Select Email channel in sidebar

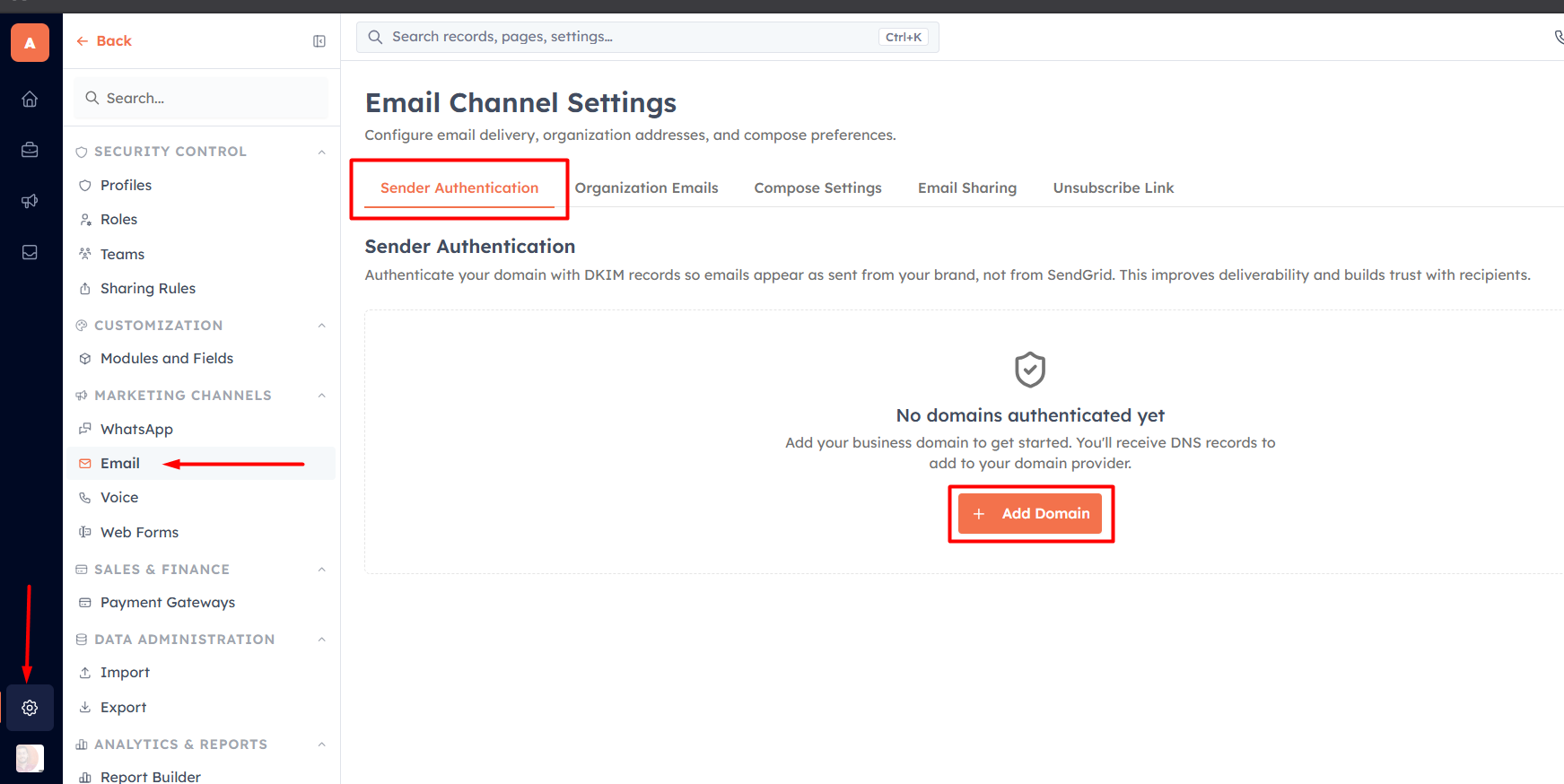(x=201, y=464)
